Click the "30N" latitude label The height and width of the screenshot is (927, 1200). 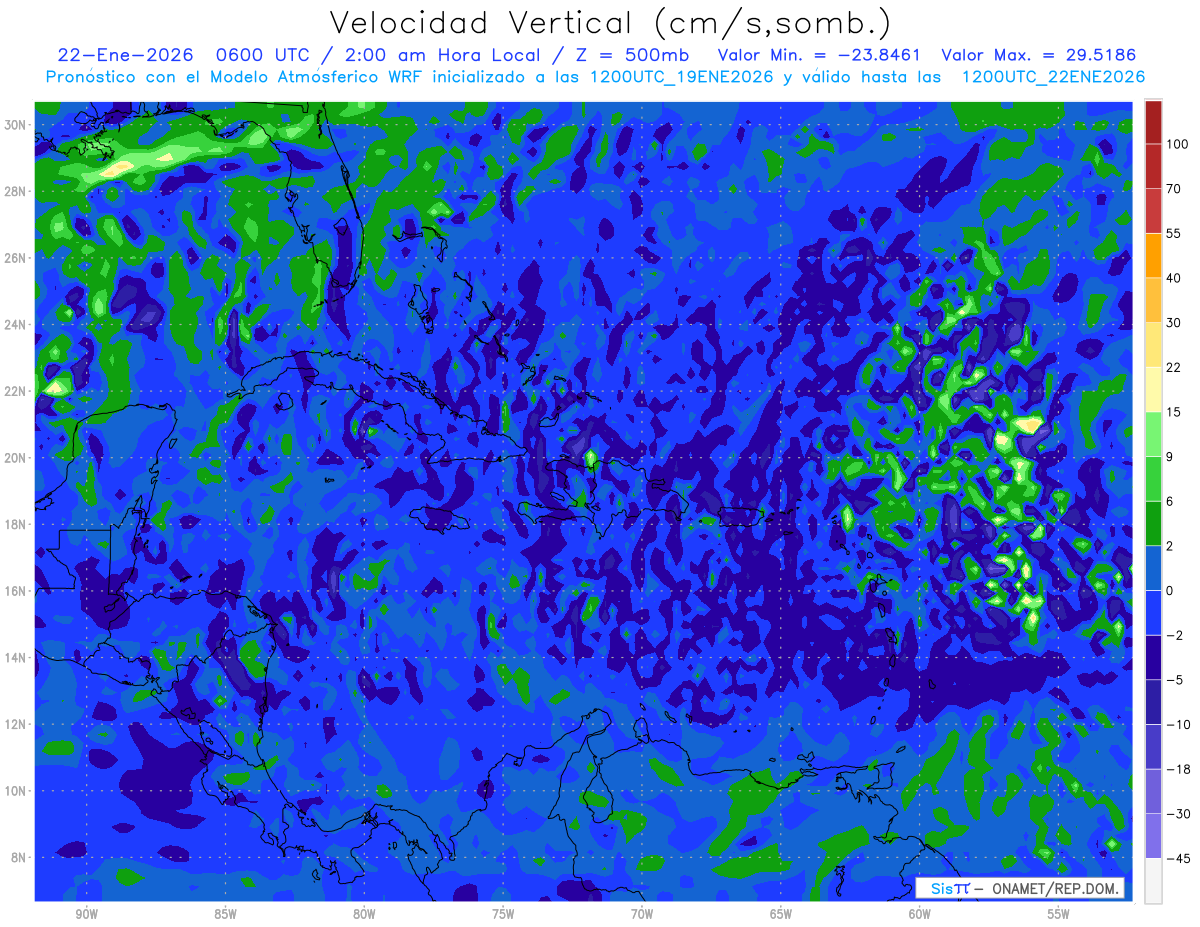pyautogui.click(x=16, y=124)
